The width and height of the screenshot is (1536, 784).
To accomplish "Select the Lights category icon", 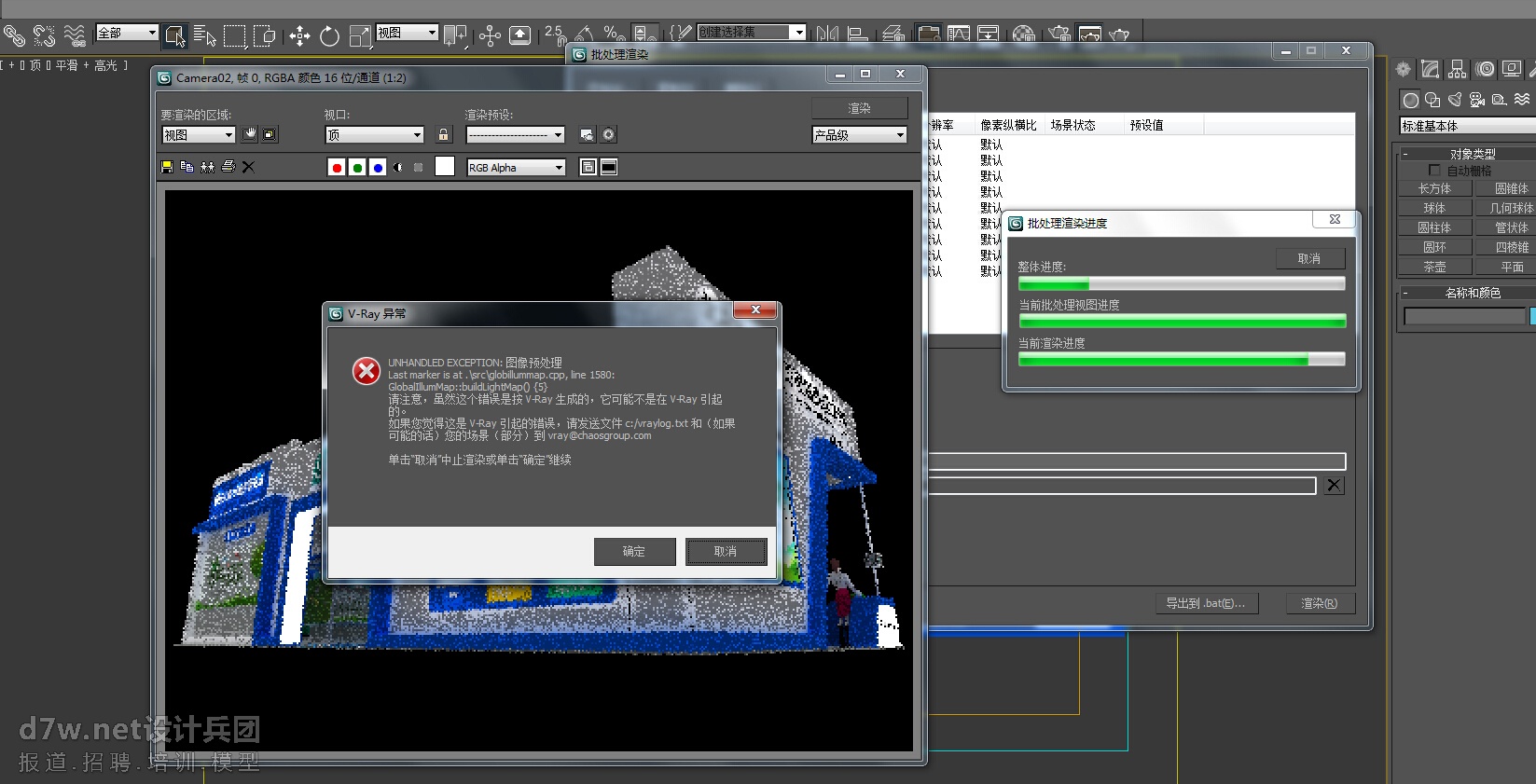I will tap(1455, 100).
